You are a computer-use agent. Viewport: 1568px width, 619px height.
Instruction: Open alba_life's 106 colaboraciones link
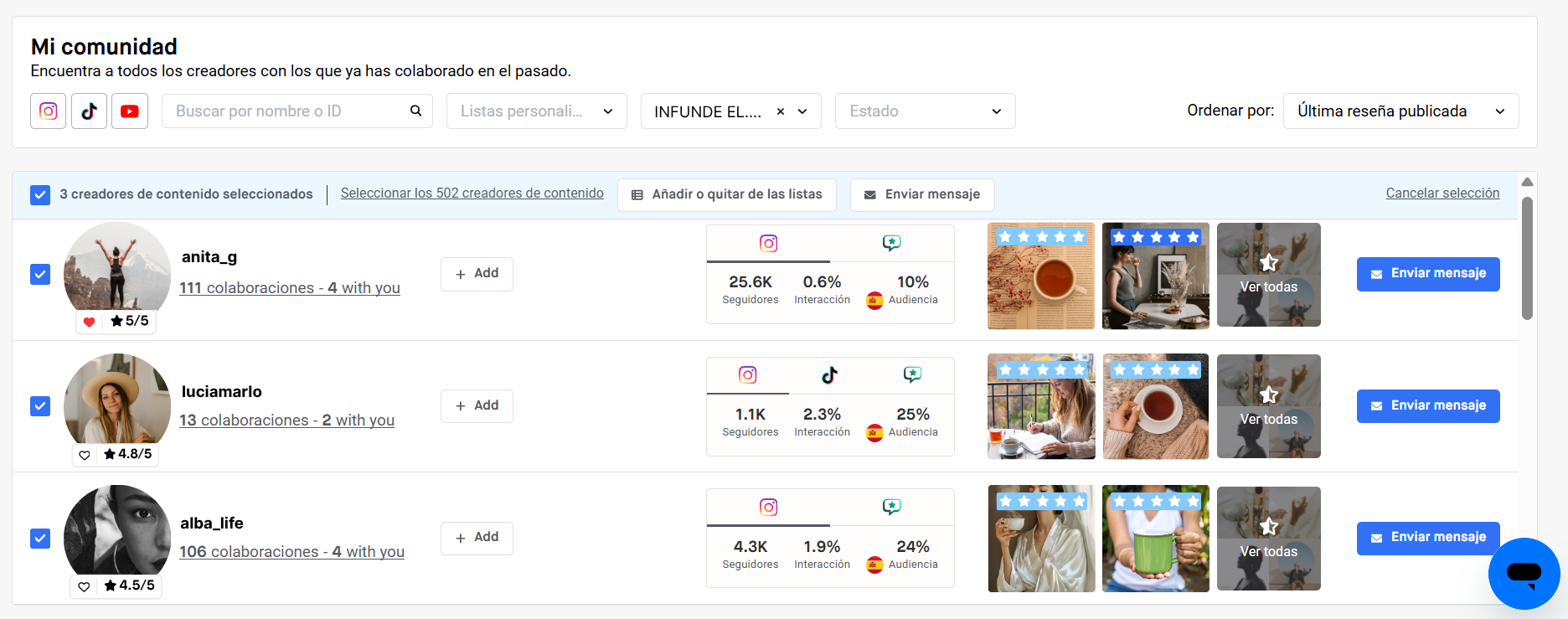pos(291,552)
